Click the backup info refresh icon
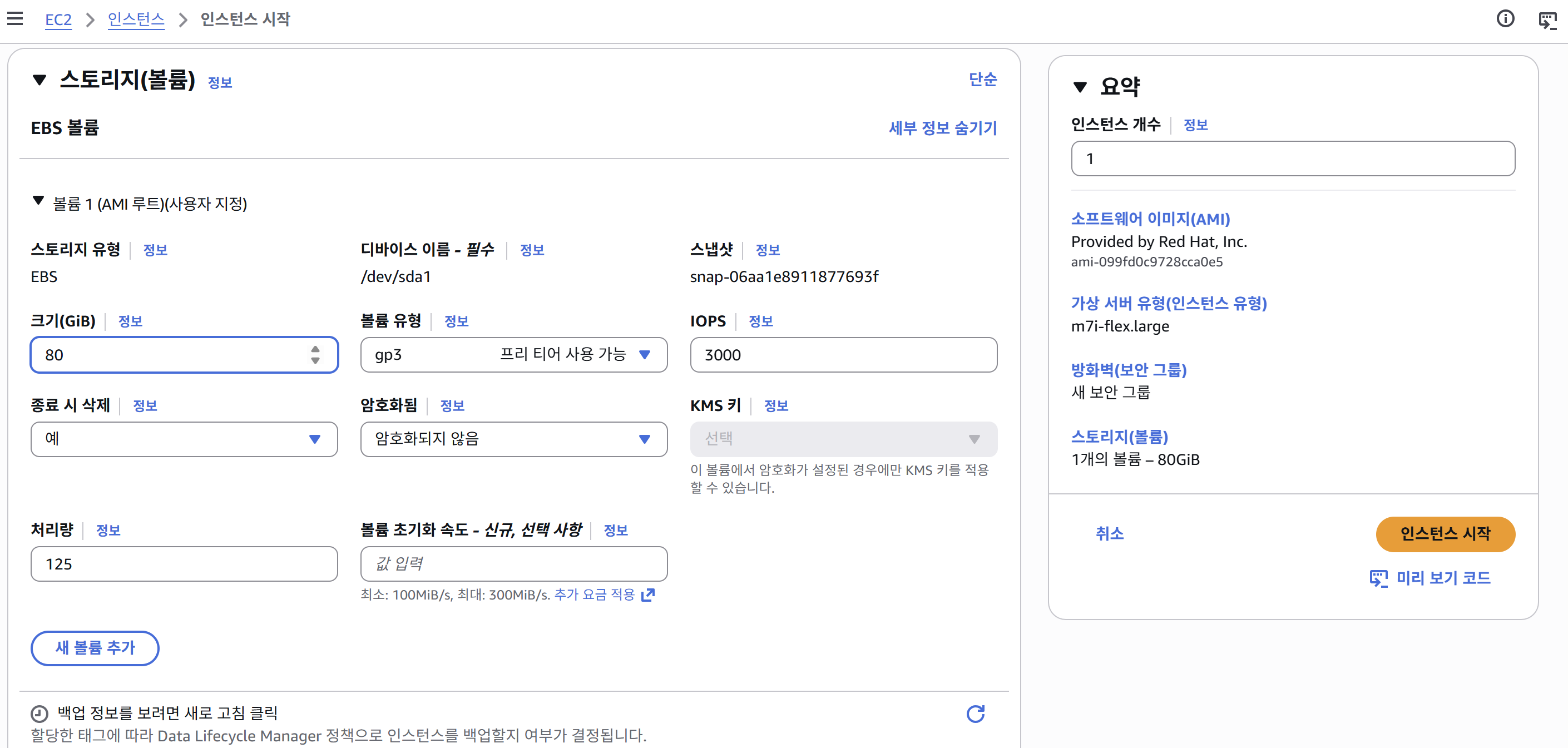 point(975,714)
